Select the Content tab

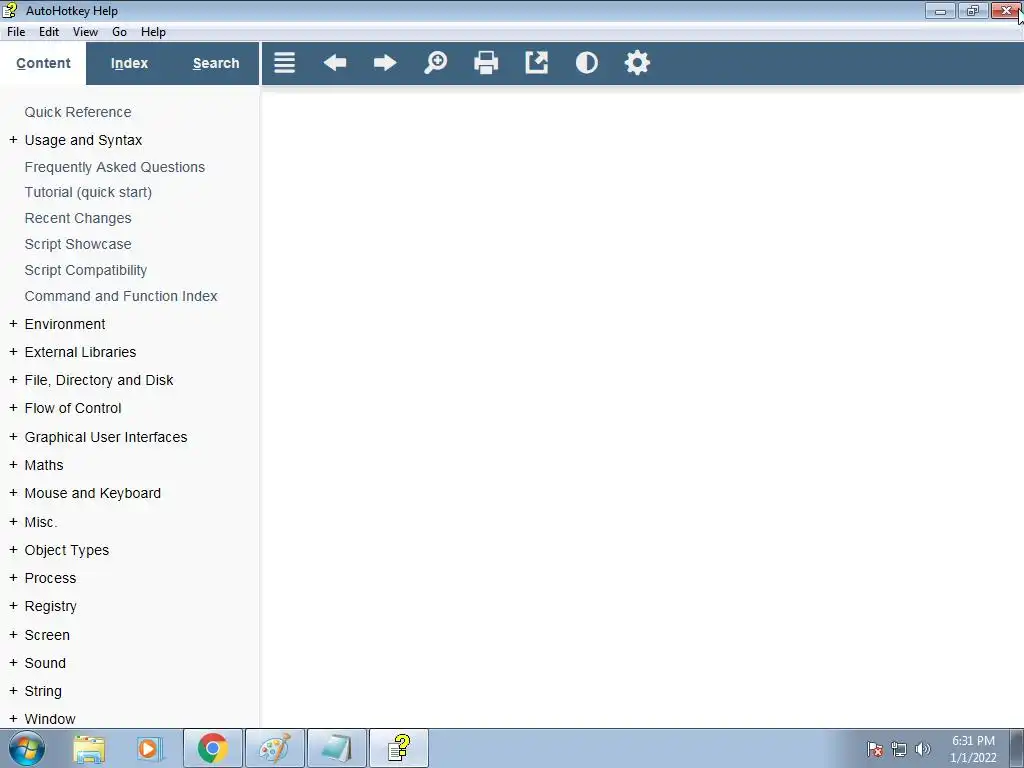pyautogui.click(x=43, y=63)
